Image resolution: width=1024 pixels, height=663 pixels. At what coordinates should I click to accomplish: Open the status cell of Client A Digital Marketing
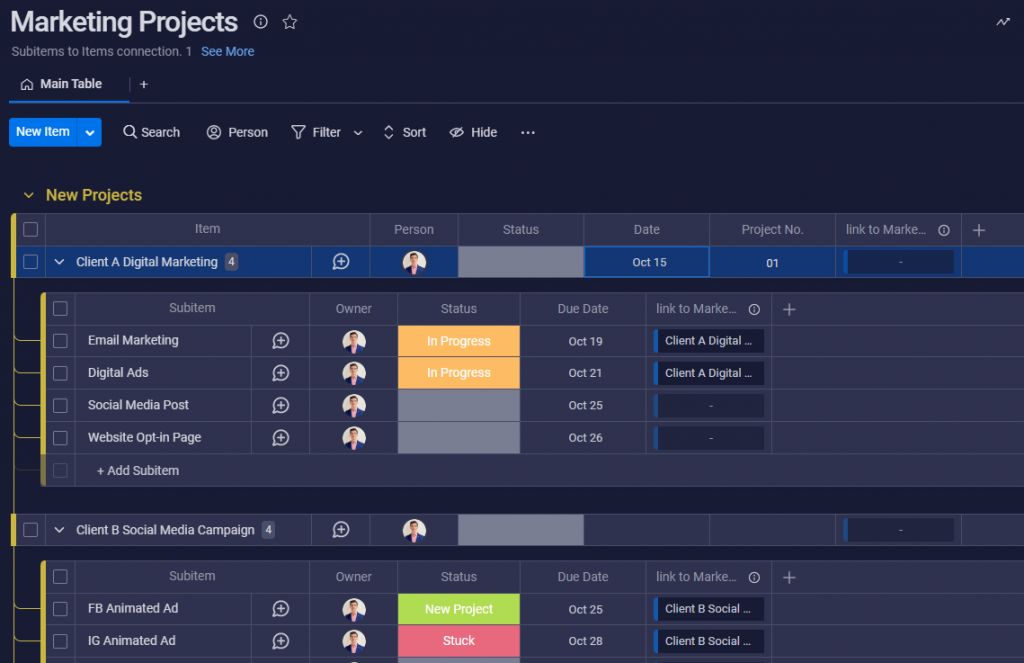(520, 262)
